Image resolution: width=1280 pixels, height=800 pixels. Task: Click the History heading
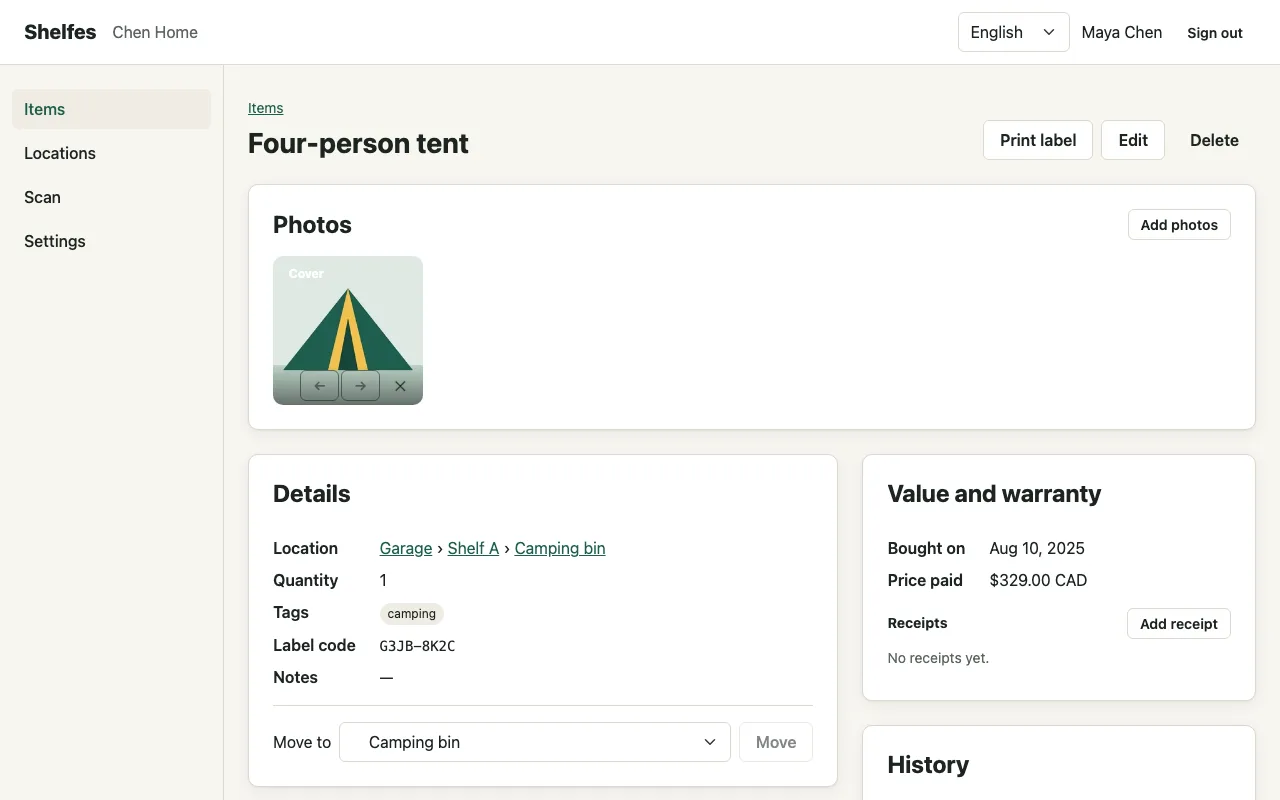coord(928,765)
